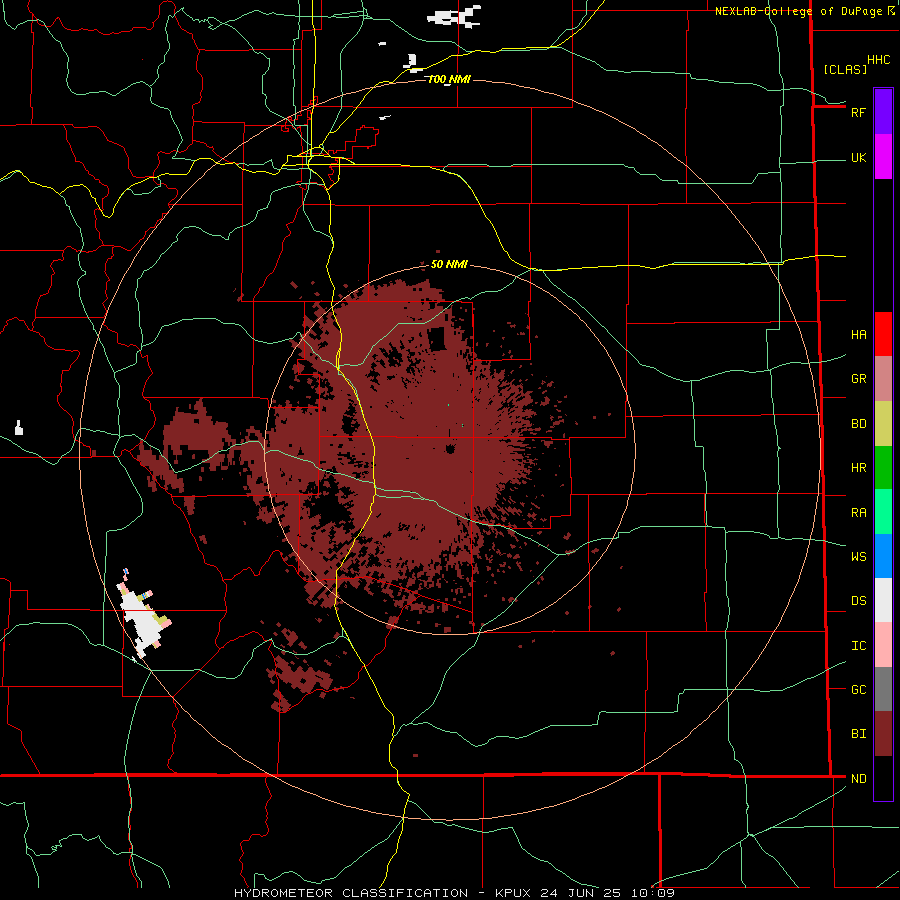Click the UK legend label
The image size is (900, 900).
(858, 158)
